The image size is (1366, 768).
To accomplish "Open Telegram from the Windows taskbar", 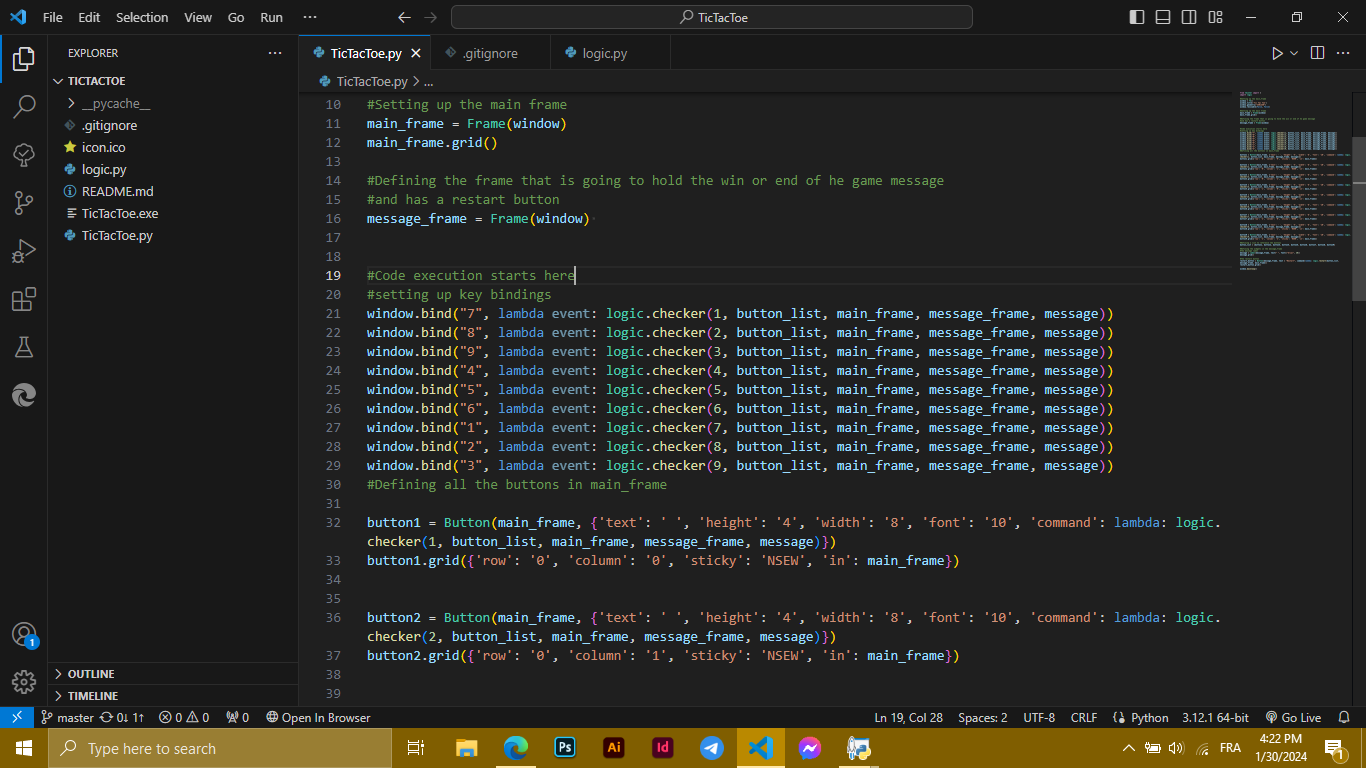I will click(712, 748).
